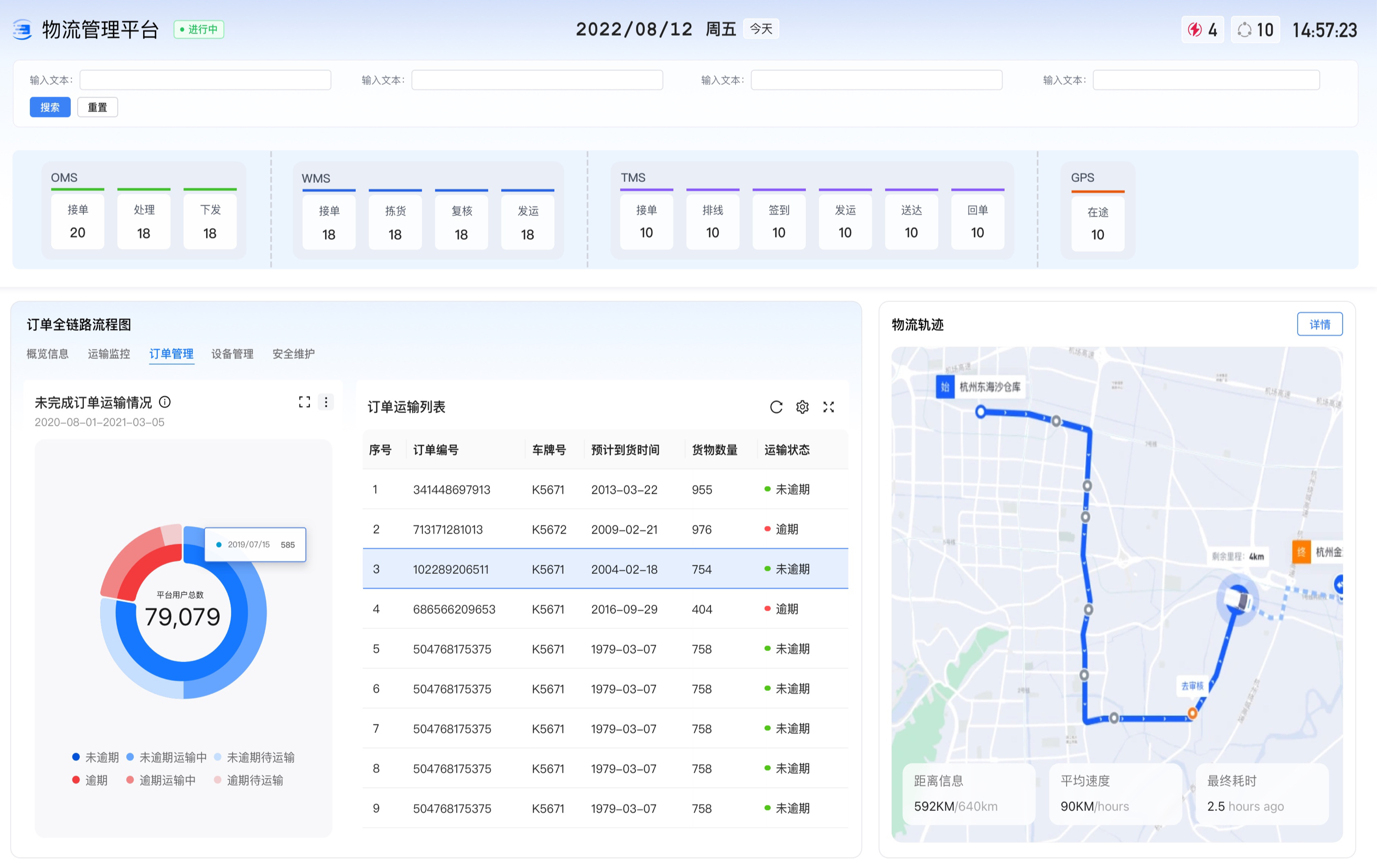Image resolution: width=1377 pixels, height=868 pixels.
Task: Switch to 运输监控 tab
Action: point(109,354)
